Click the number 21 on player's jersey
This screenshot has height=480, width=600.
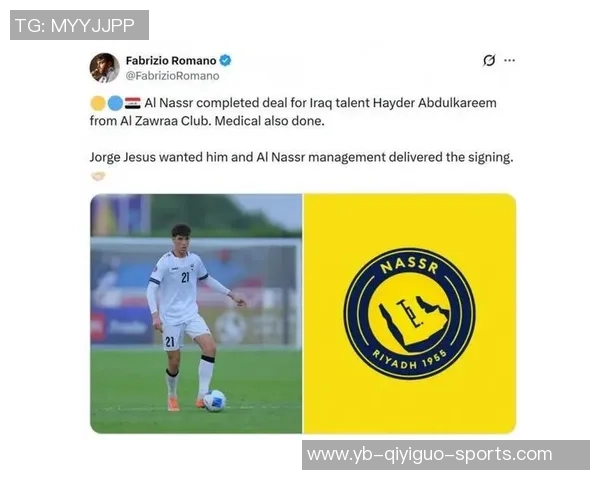[185, 277]
